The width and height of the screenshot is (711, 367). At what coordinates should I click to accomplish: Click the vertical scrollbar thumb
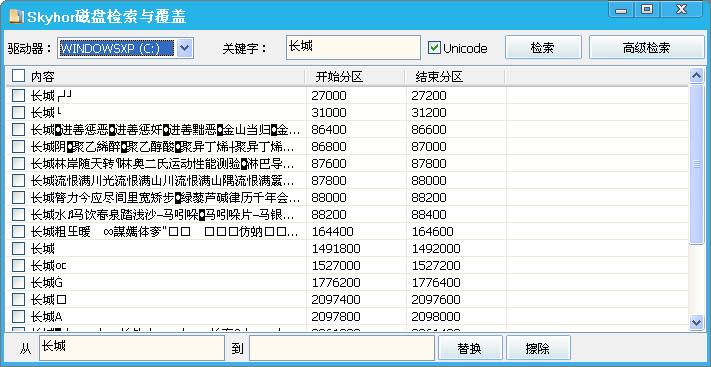click(x=696, y=164)
